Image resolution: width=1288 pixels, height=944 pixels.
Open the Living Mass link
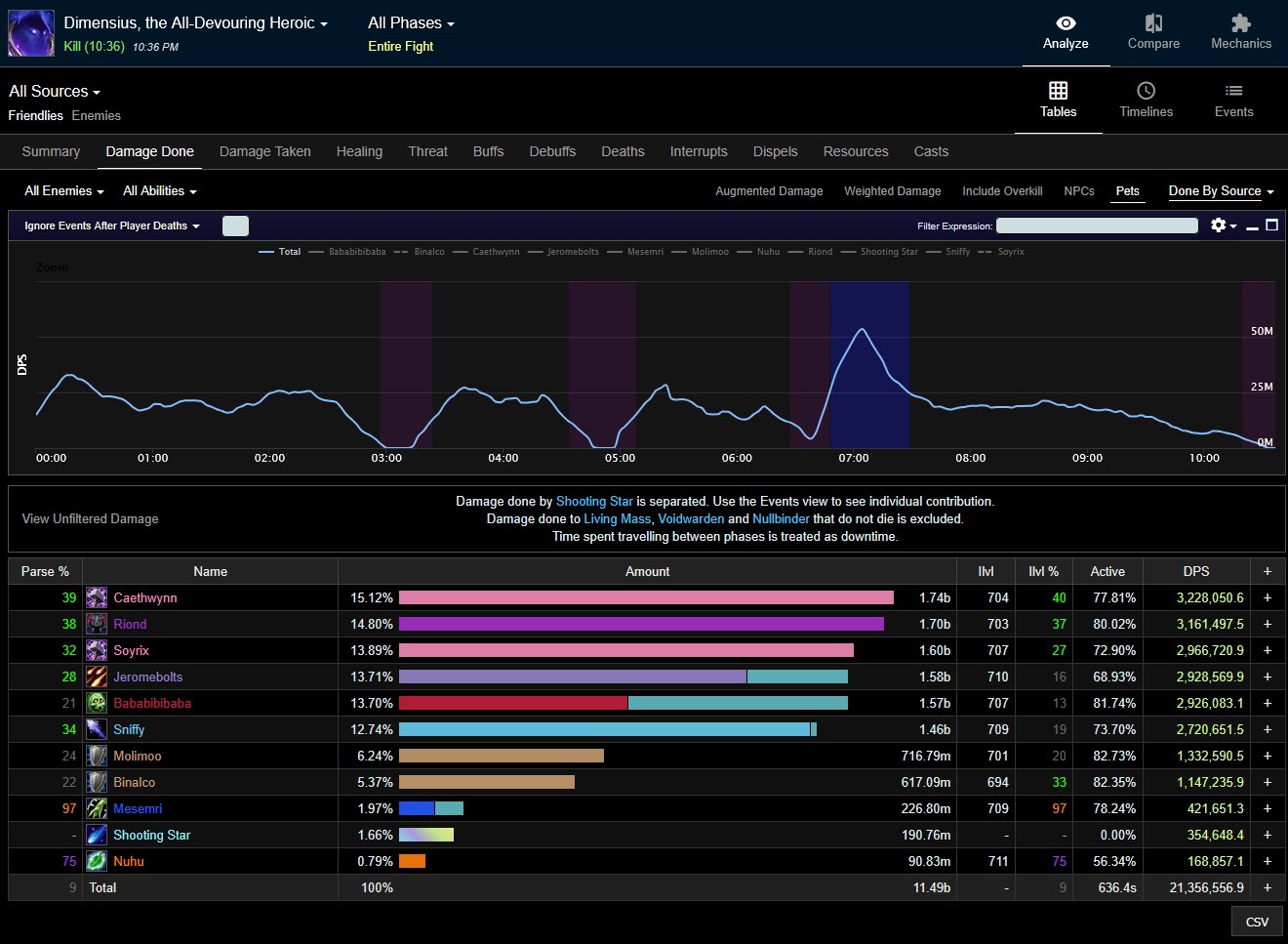coord(617,519)
